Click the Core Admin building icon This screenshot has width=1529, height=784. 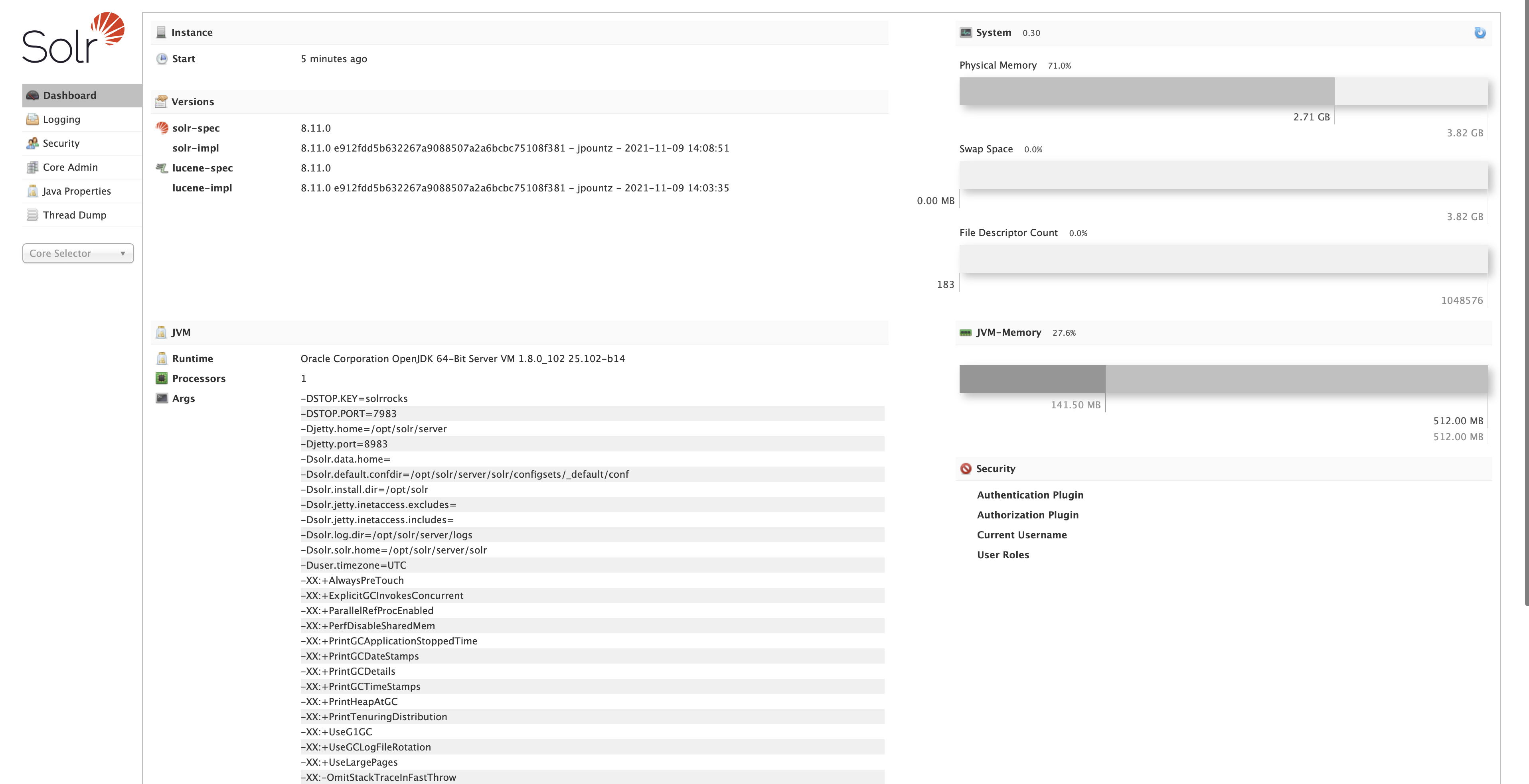point(33,167)
